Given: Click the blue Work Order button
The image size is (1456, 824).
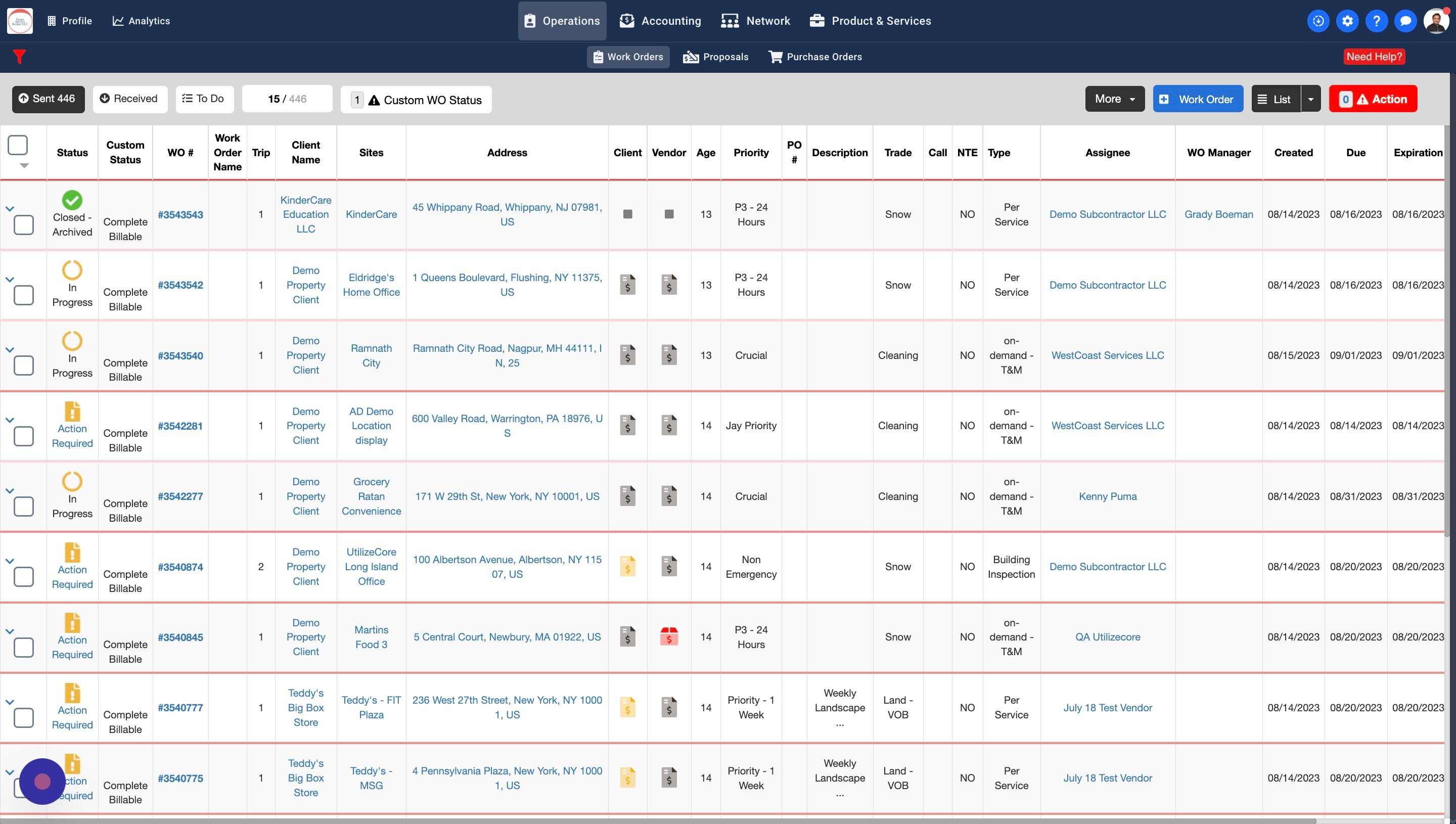Looking at the screenshot, I should (x=1198, y=99).
